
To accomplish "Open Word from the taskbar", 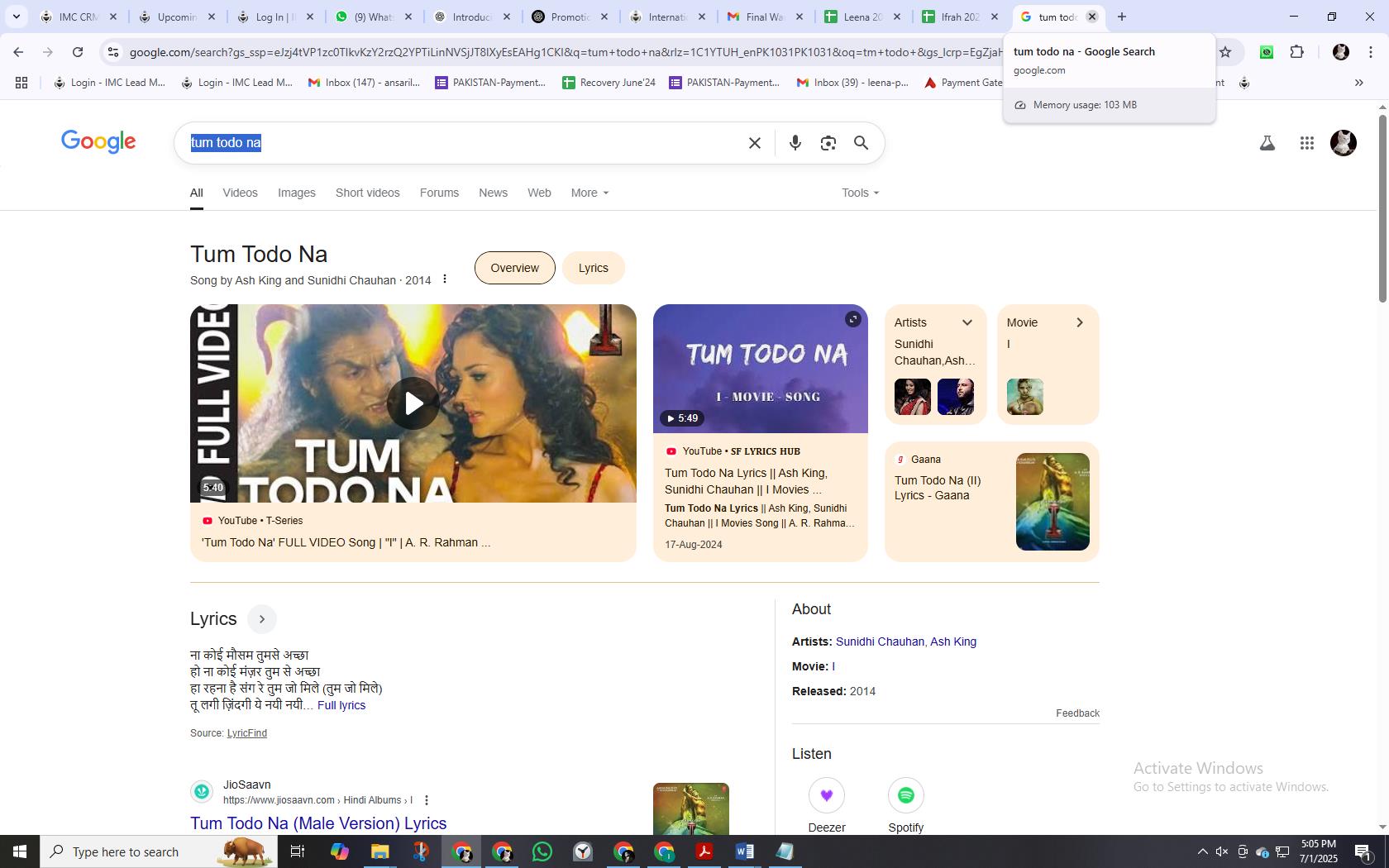I will coord(744,851).
